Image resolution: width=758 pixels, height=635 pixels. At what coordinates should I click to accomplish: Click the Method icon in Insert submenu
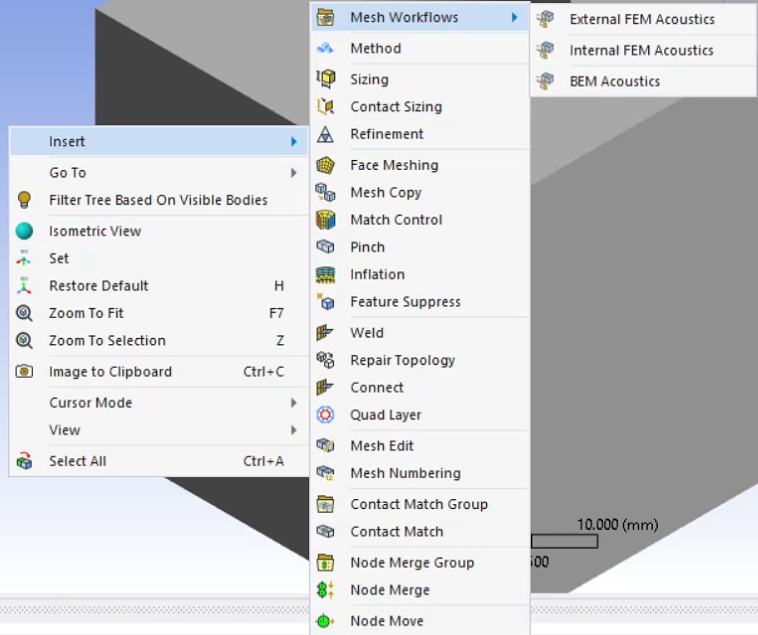coord(325,48)
